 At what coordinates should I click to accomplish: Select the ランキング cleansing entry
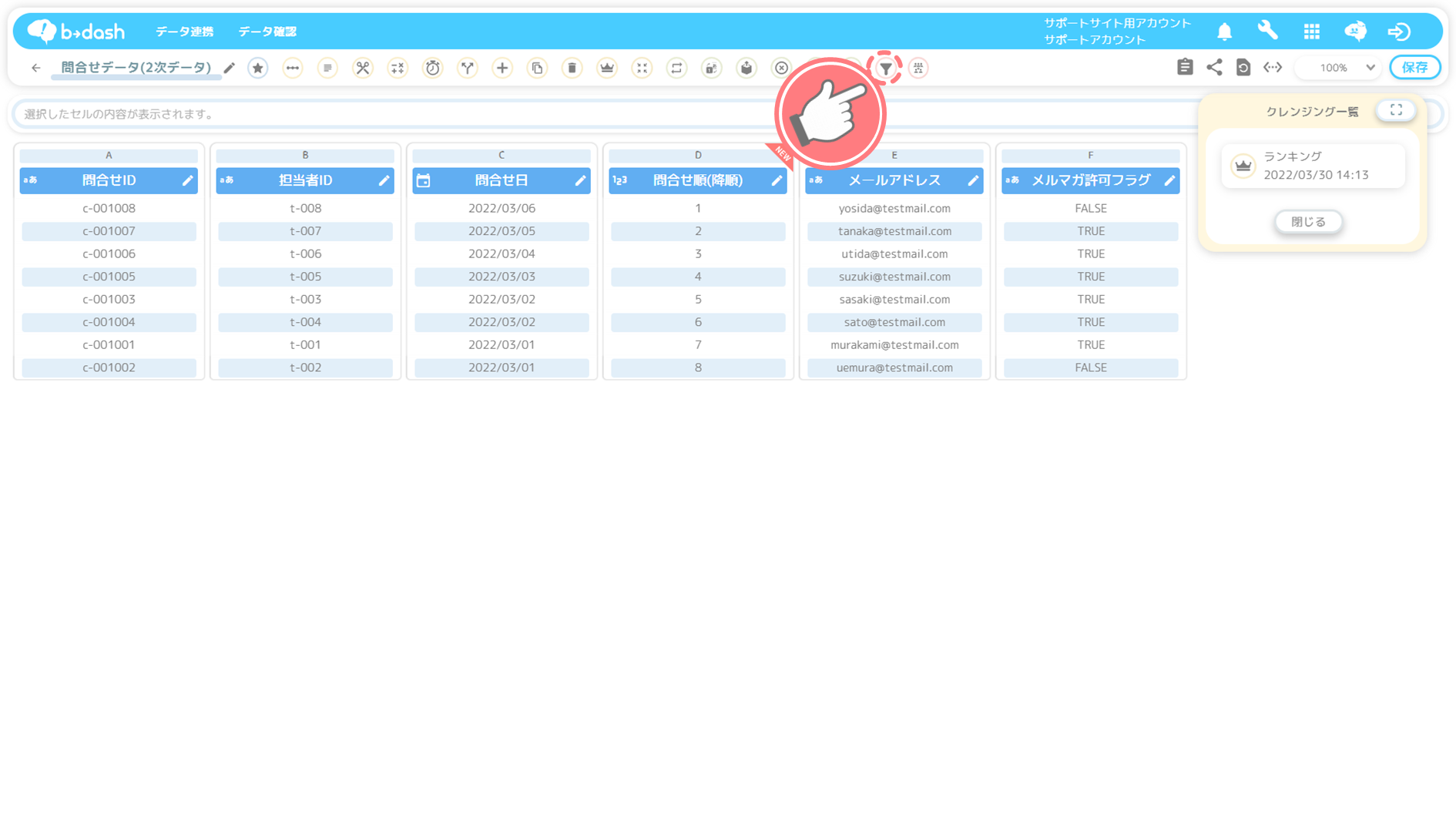tap(1313, 166)
